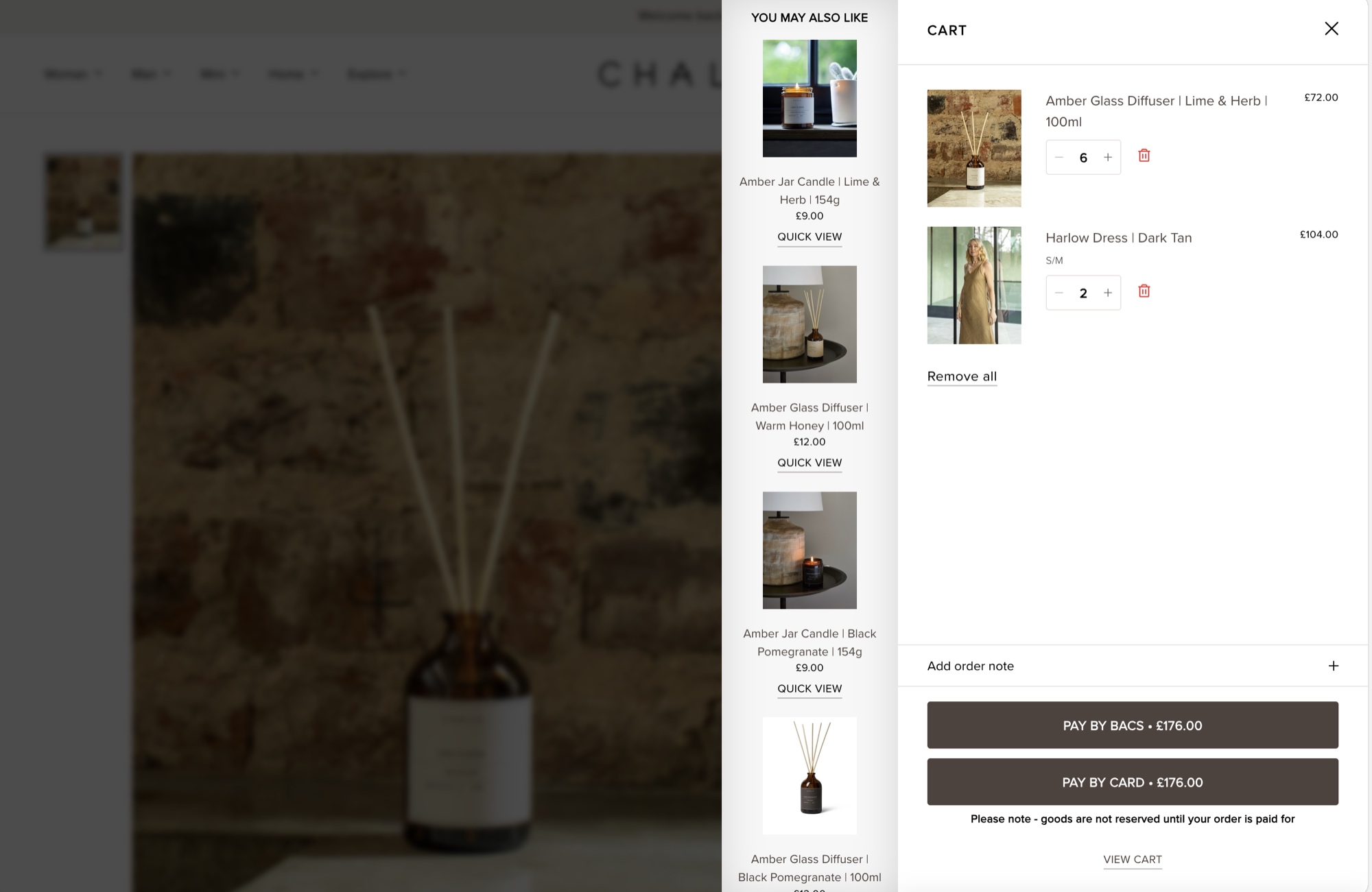Delete Amber Glass Diffuser using the trash icon

pos(1144,156)
